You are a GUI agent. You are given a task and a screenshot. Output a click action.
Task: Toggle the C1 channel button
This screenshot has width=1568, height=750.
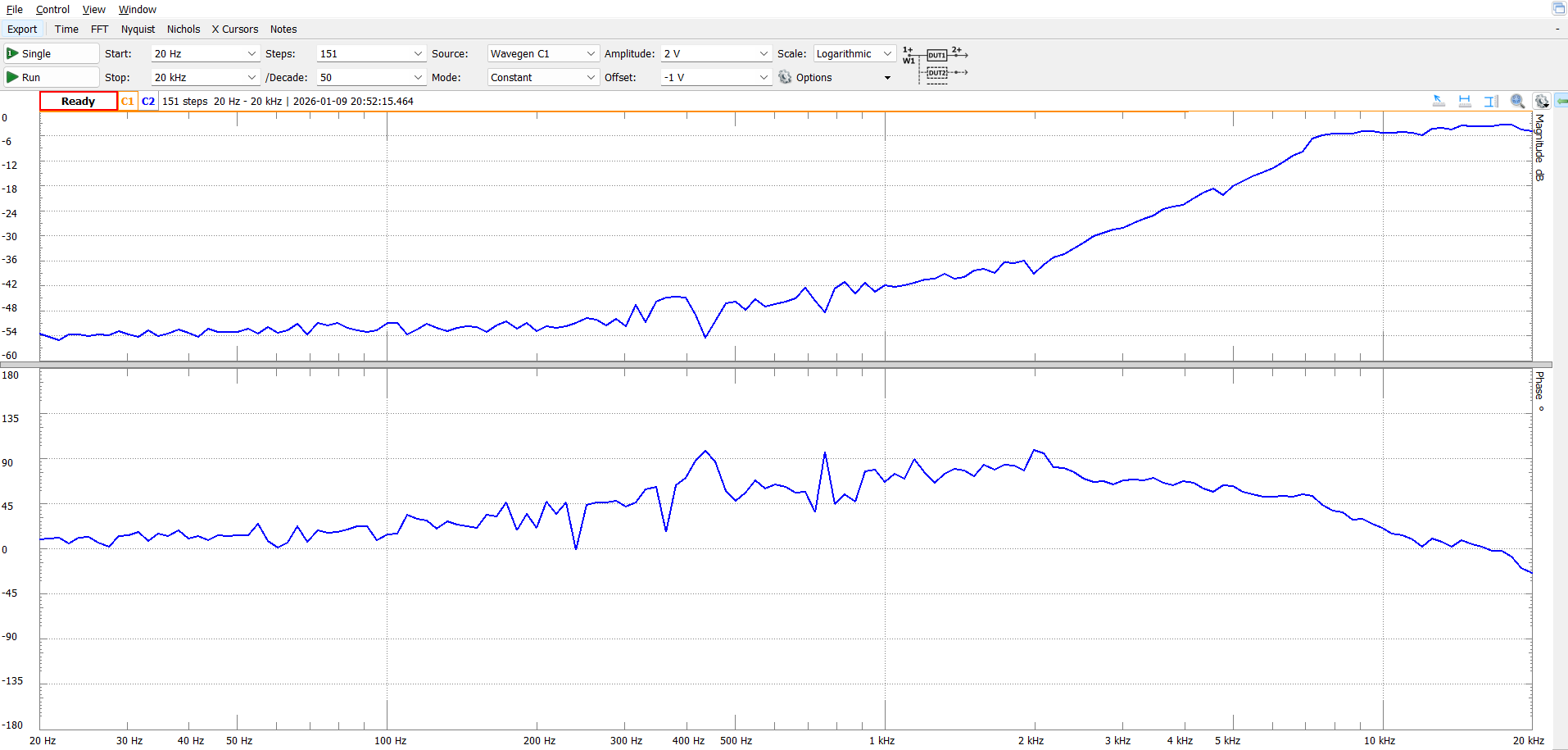pyautogui.click(x=127, y=102)
